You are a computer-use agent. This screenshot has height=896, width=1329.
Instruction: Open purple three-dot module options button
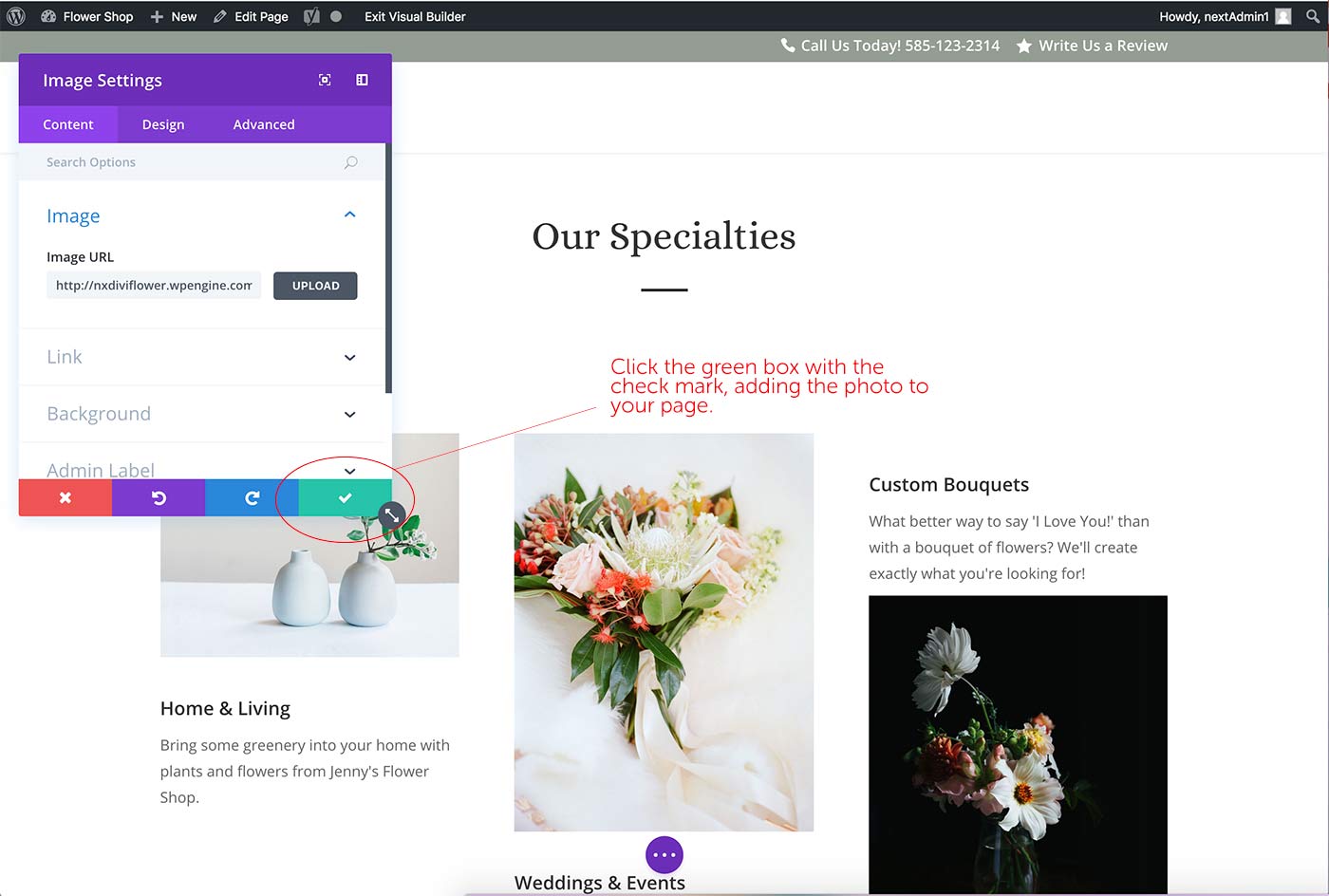pos(664,854)
